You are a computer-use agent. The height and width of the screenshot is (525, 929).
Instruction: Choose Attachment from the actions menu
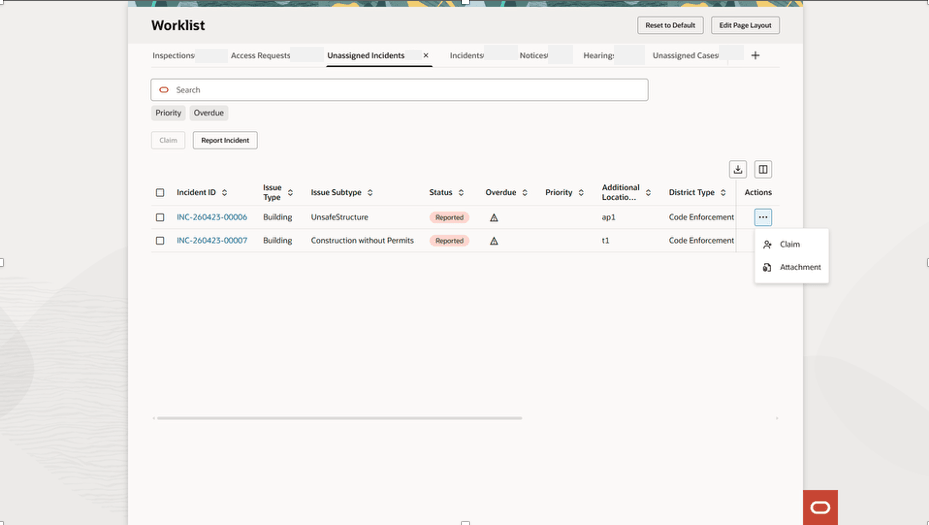[x=792, y=267]
